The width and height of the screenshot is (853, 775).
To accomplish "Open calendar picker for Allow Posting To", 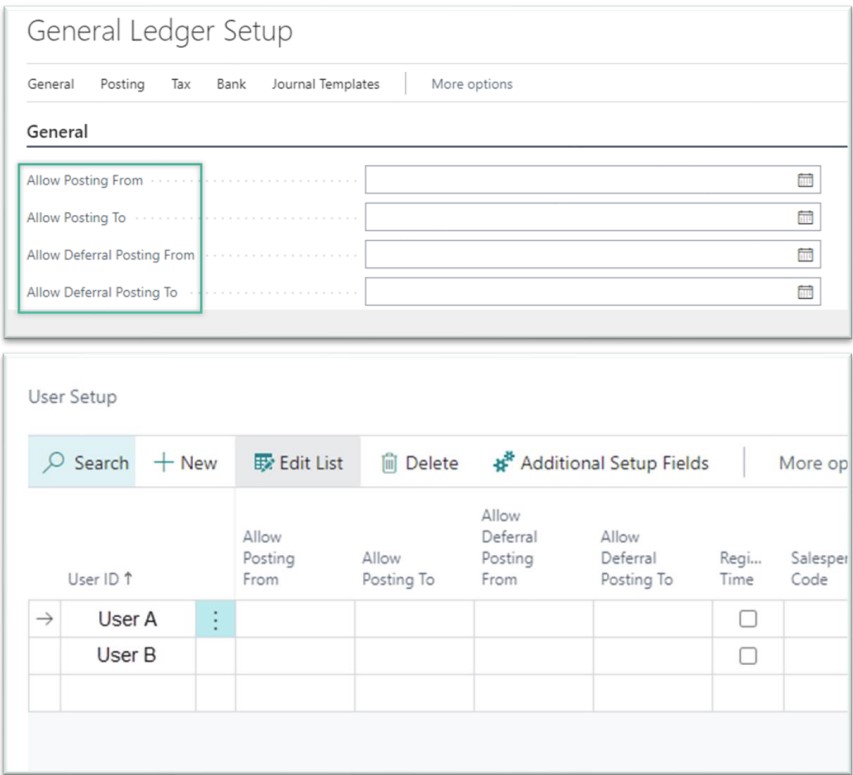I will coord(805,218).
